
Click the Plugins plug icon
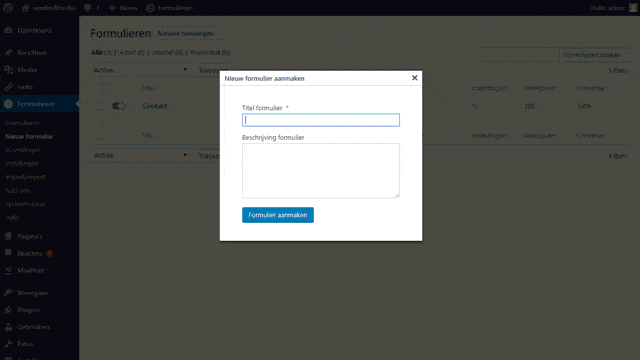click(x=8, y=310)
